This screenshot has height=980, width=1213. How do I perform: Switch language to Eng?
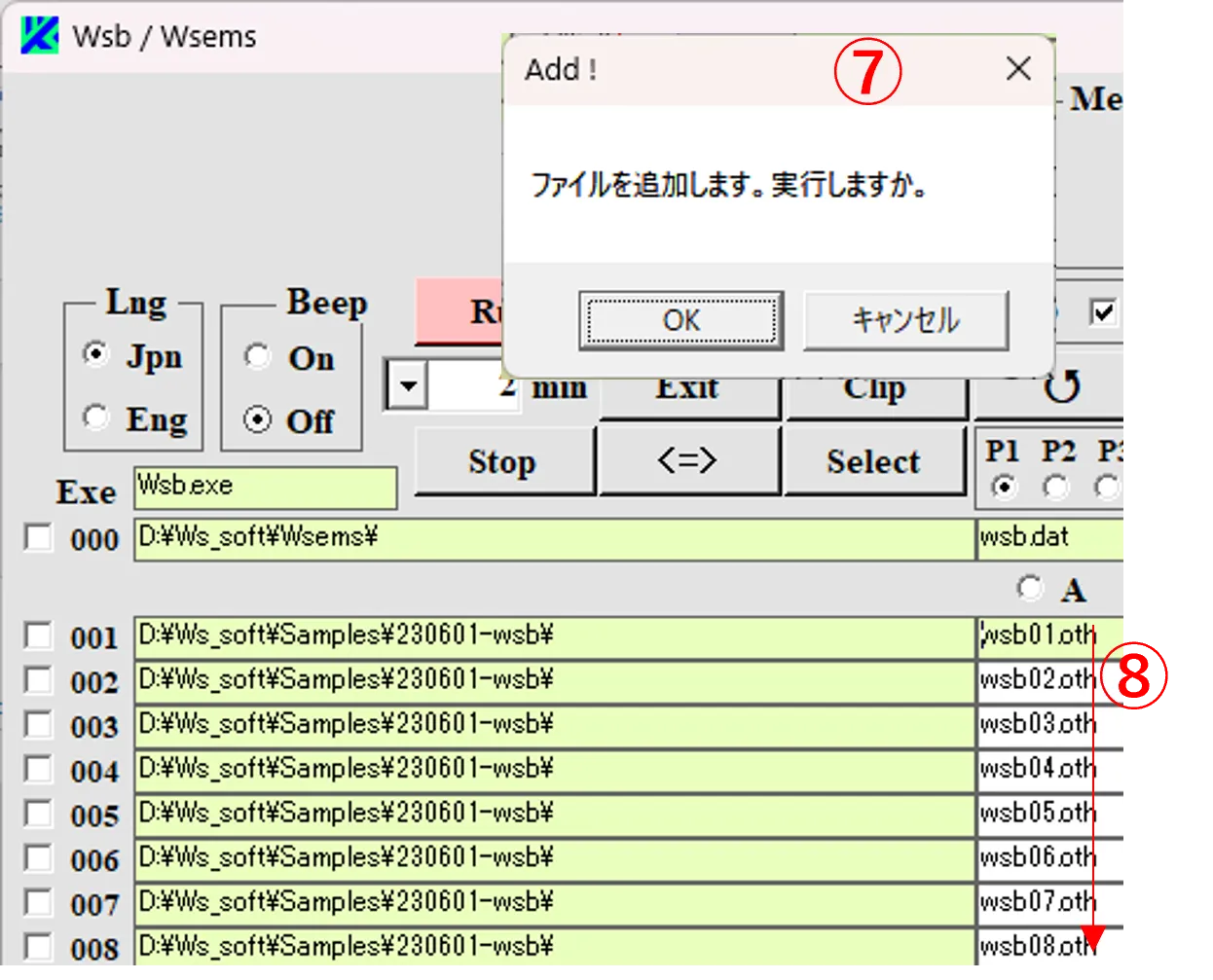tap(96, 418)
